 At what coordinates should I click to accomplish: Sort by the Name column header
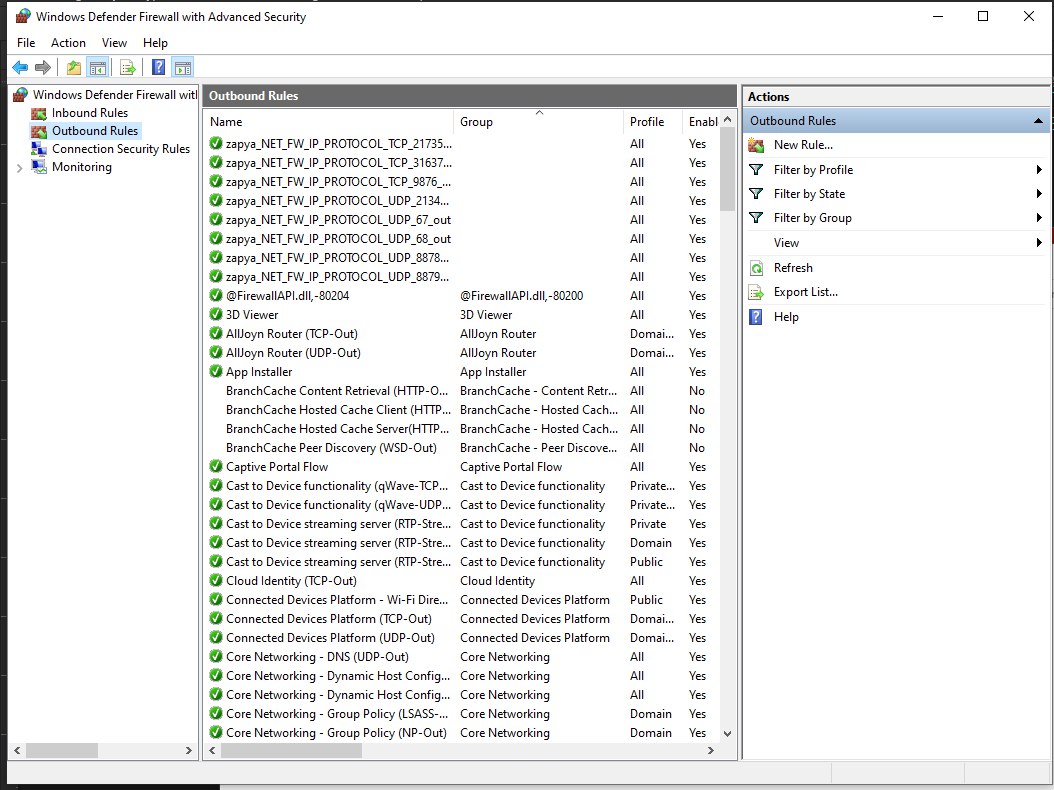pos(329,122)
